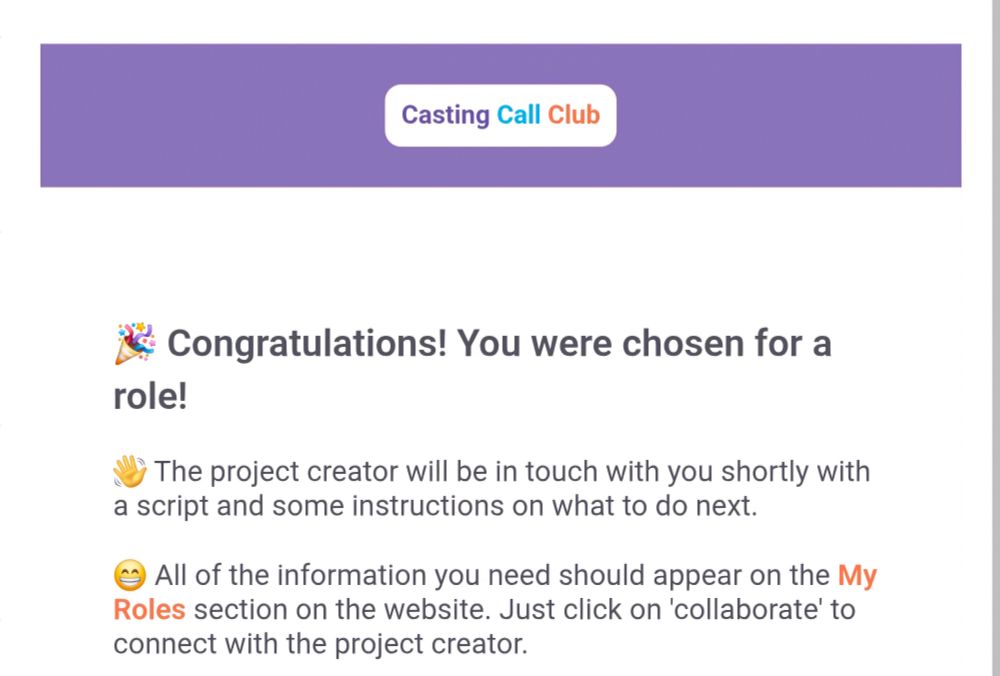The width and height of the screenshot is (1000, 676).
Task: Follow the orange "Roles" link
Action: (149, 610)
